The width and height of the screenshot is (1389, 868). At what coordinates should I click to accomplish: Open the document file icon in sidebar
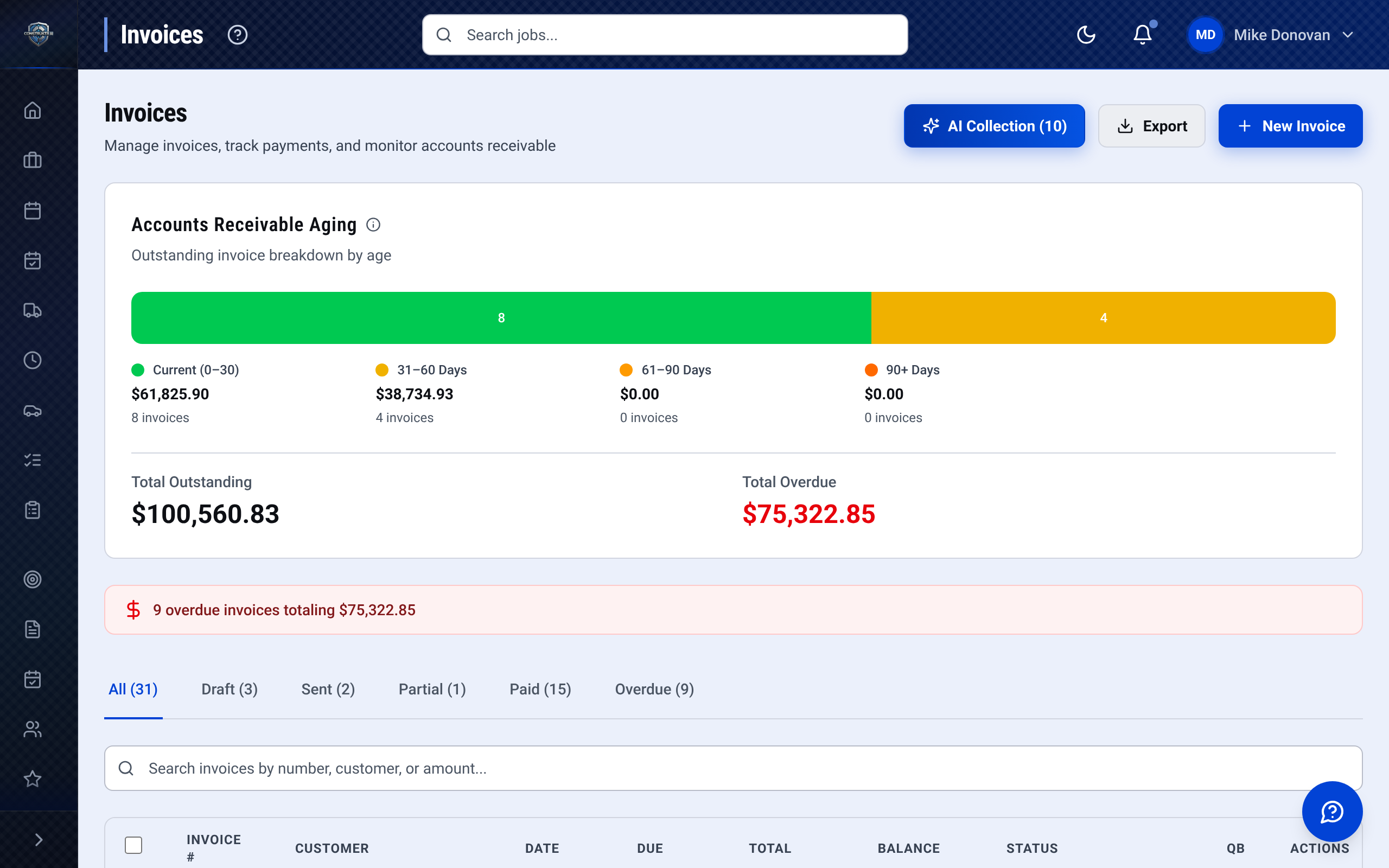[33, 629]
